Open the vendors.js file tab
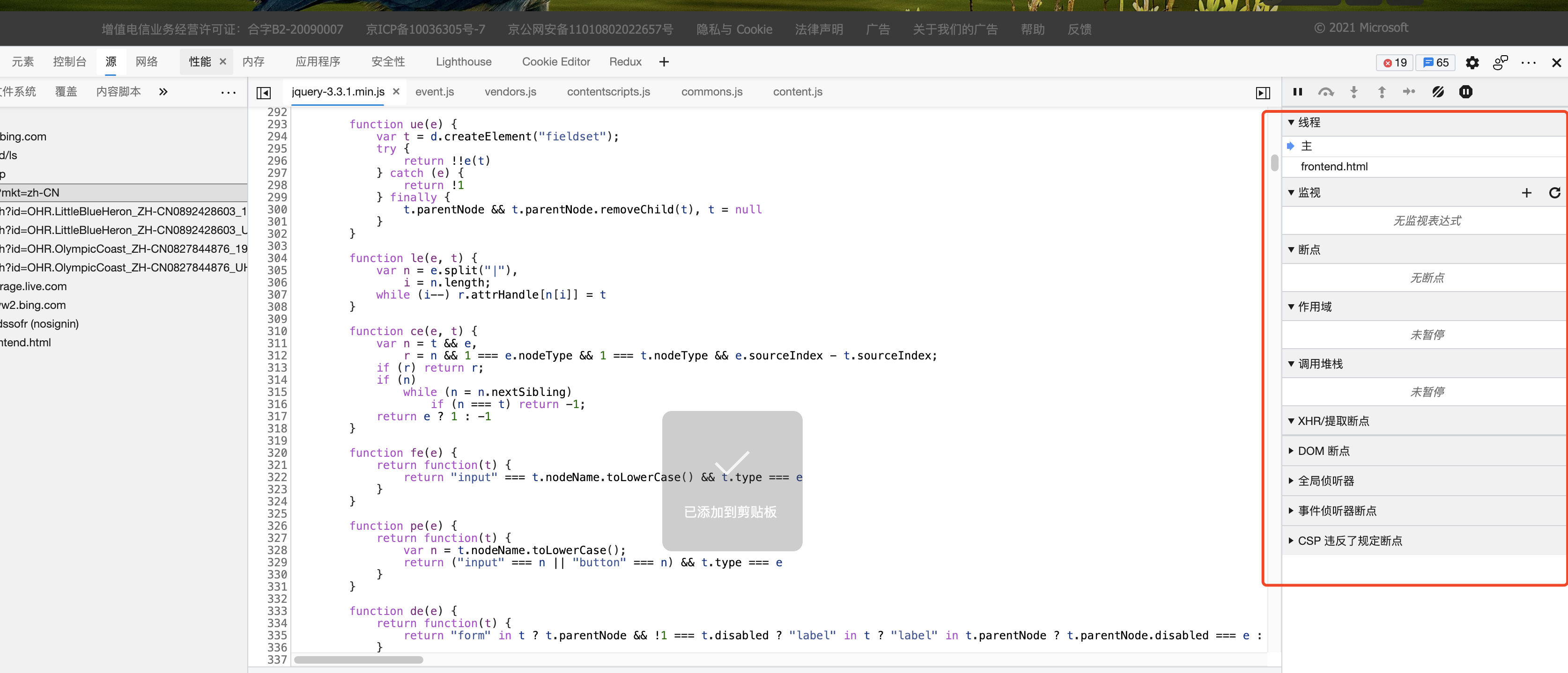The height and width of the screenshot is (673, 1568). click(510, 92)
